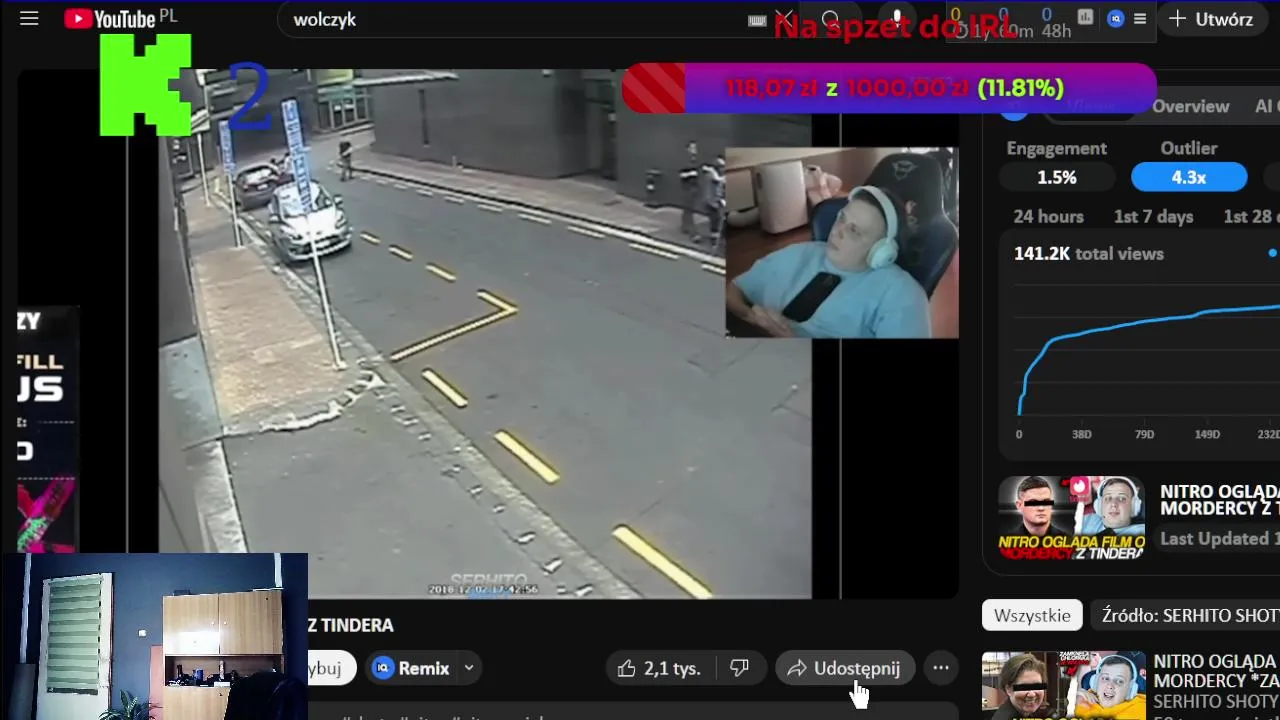Switch chart to 24 hours range
This screenshot has height=720, width=1280.
coord(1048,216)
